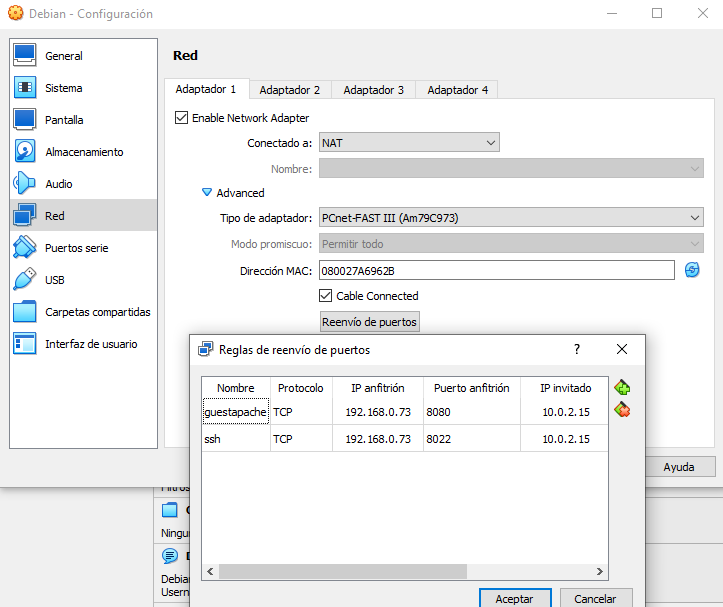Click the help question mark in rules dialog

point(577,349)
